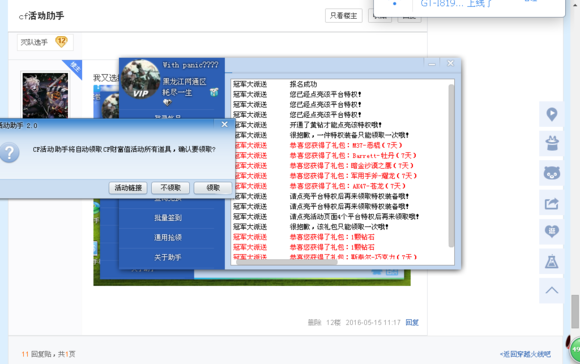The width and height of the screenshot is (580, 364).
Task: Click the 删除 link under the post
Action: (314, 323)
